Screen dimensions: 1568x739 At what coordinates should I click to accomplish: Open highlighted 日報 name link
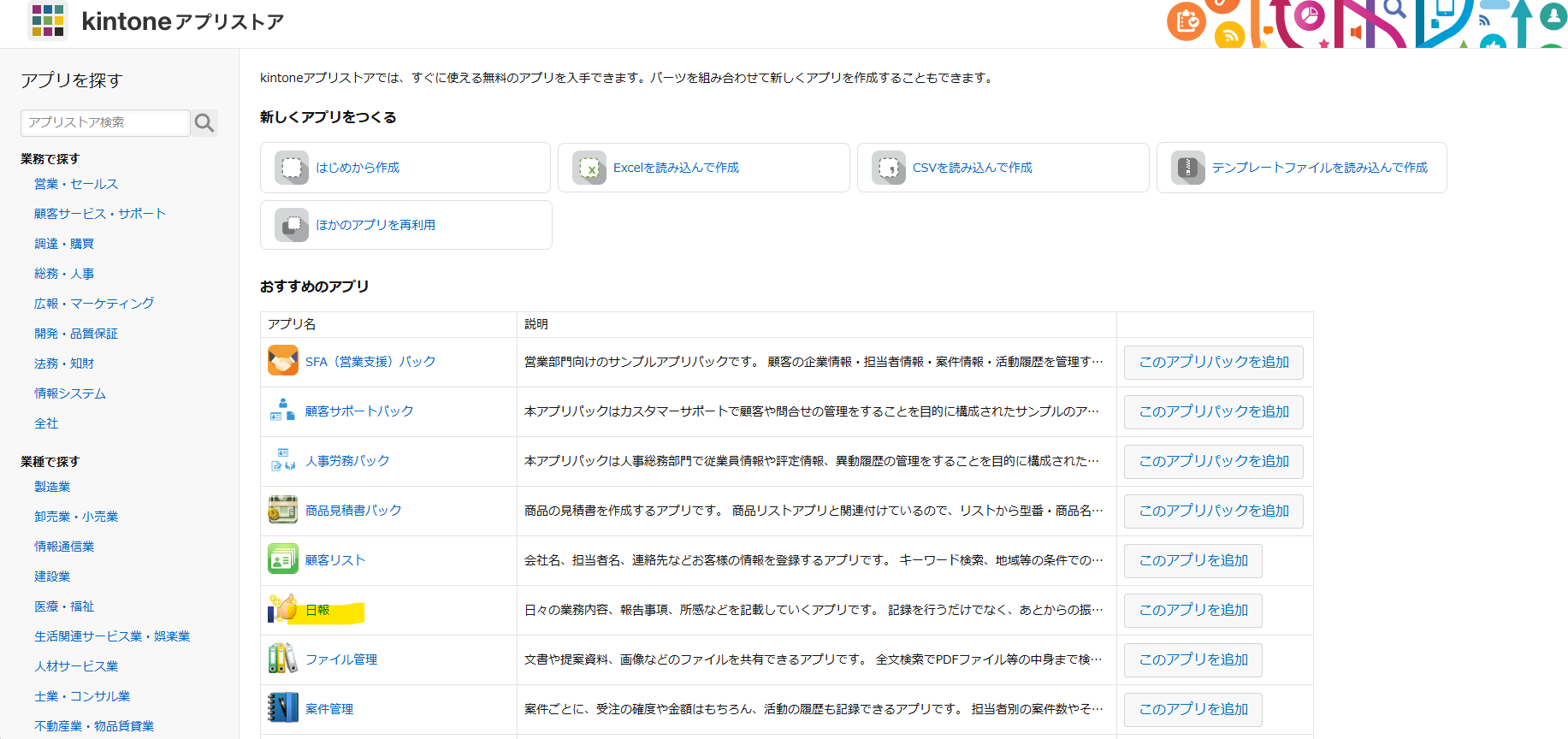pyautogui.click(x=317, y=610)
